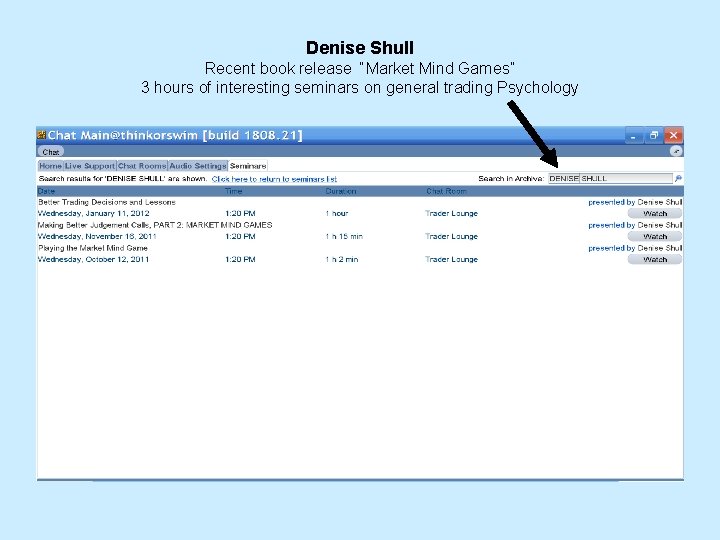Switch to the Home tab
The image size is (720, 540).
(x=50, y=166)
